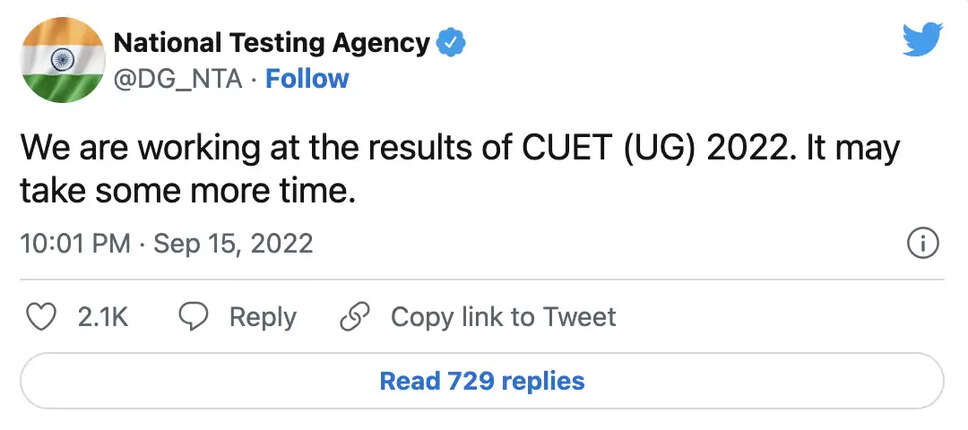Follow the DG_NTA account
This screenshot has height=430, width=968.
[x=307, y=79]
